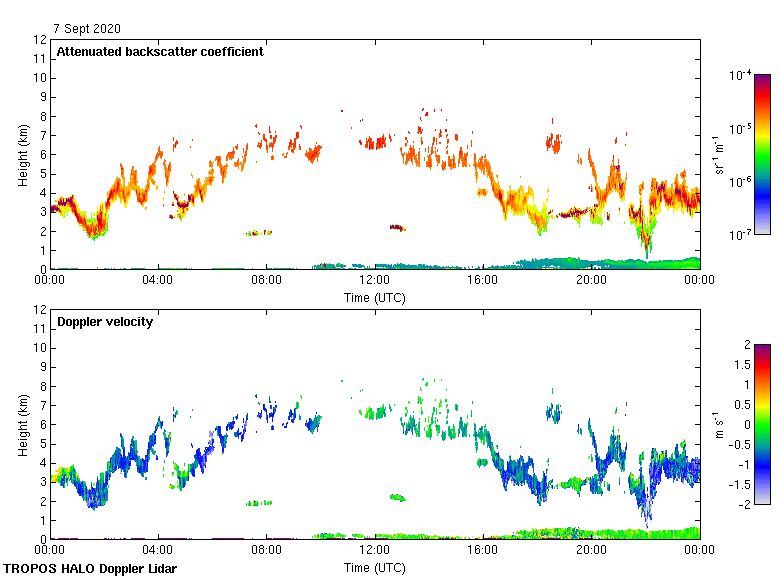Click the 10⁻⁴ label on the backscatter colorbar
Screen dimensions: 780x580
(739, 76)
